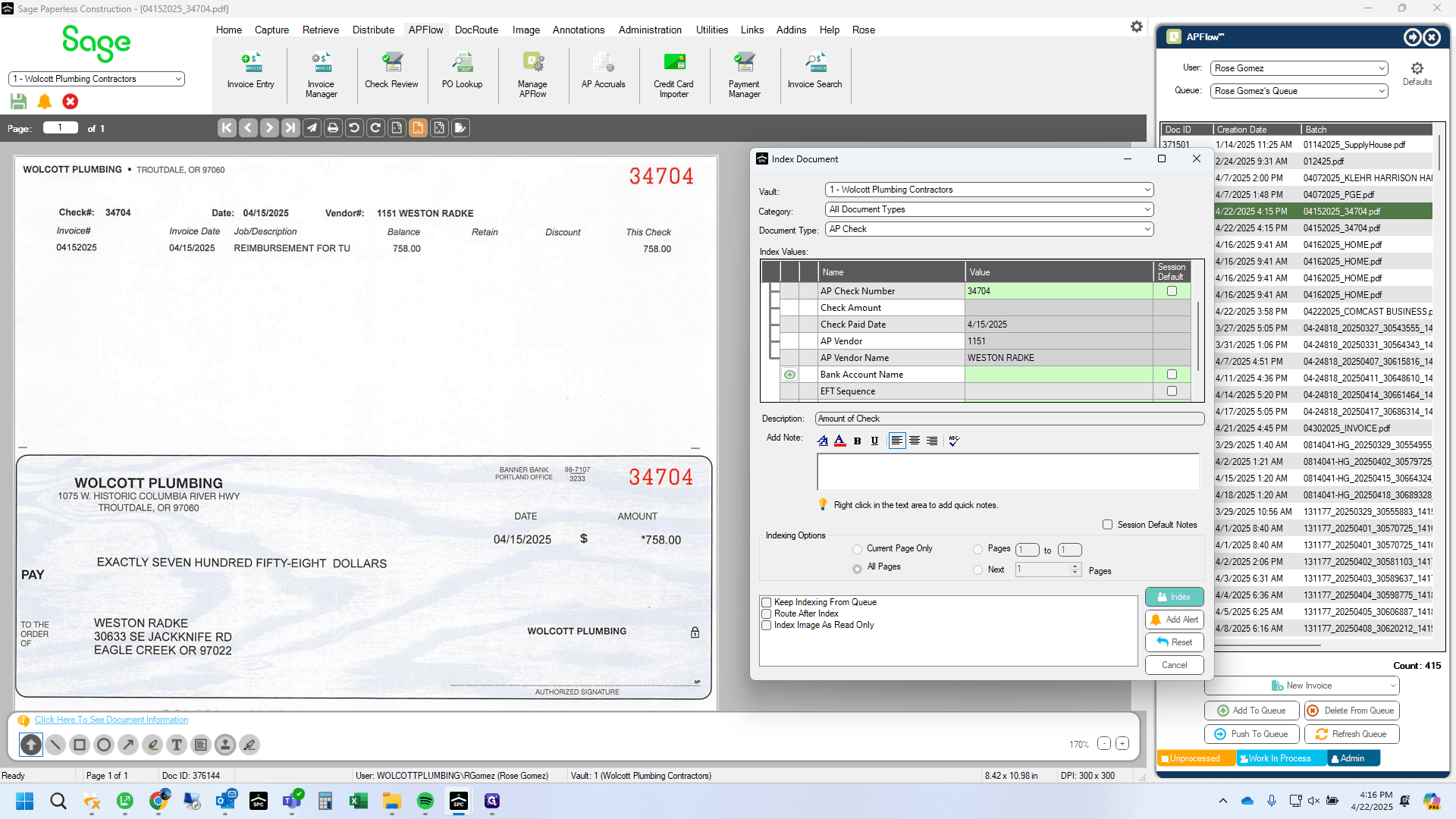
Task: Send the document with the paper-plane icon
Action: click(x=312, y=128)
